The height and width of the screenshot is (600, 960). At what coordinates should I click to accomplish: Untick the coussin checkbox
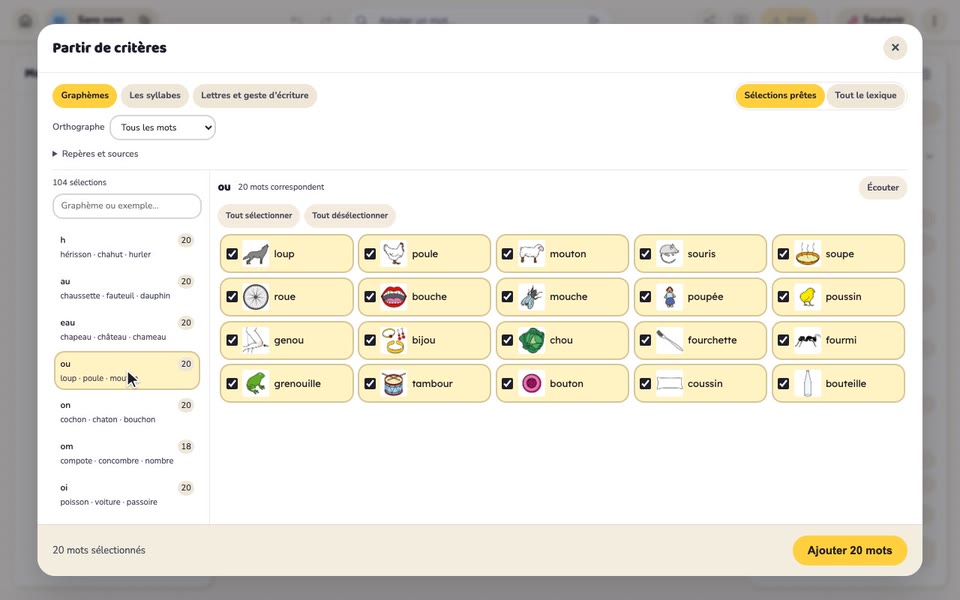tap(645, 384)
